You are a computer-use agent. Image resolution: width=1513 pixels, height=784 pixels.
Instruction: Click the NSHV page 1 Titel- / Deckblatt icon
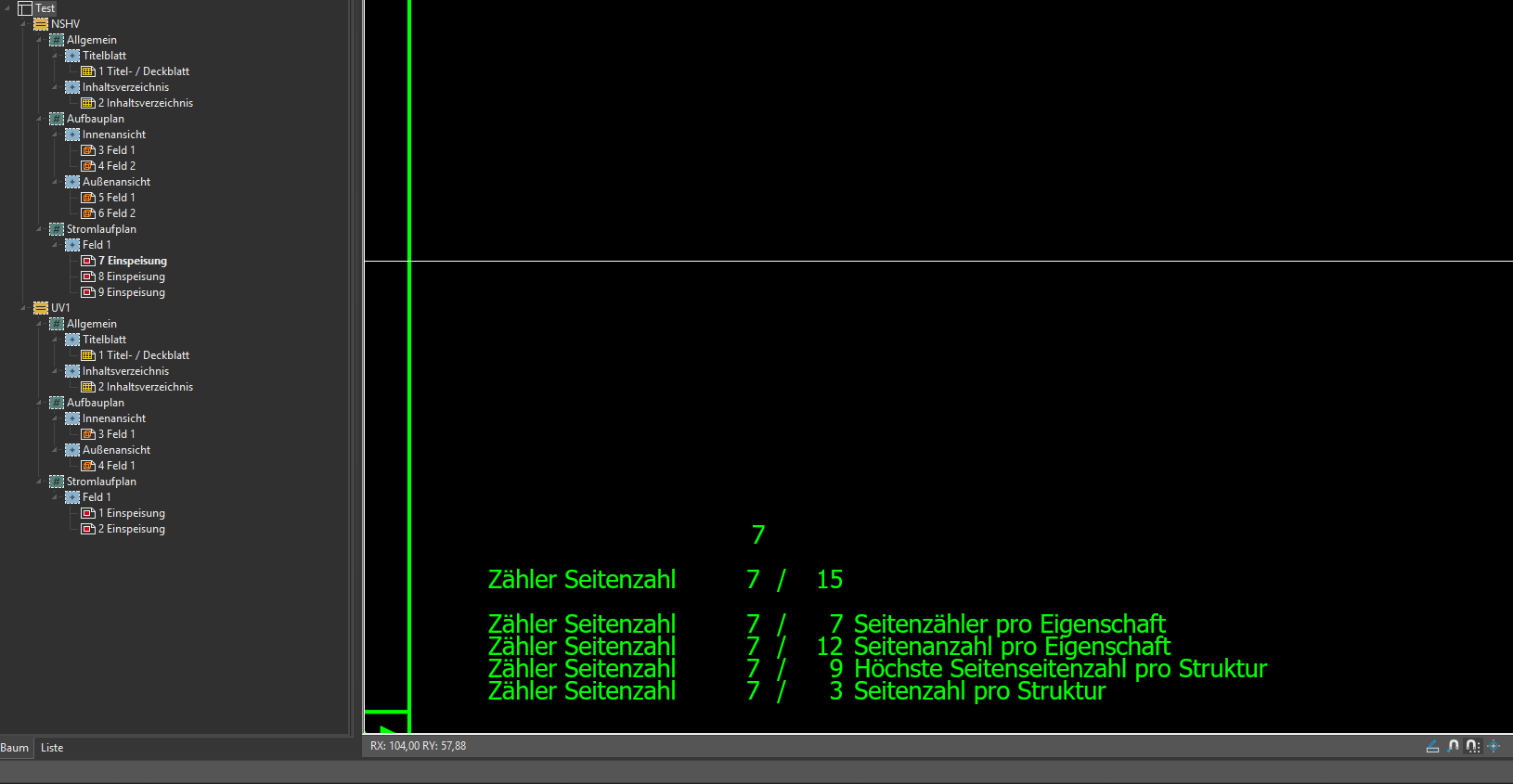[88, 71]
